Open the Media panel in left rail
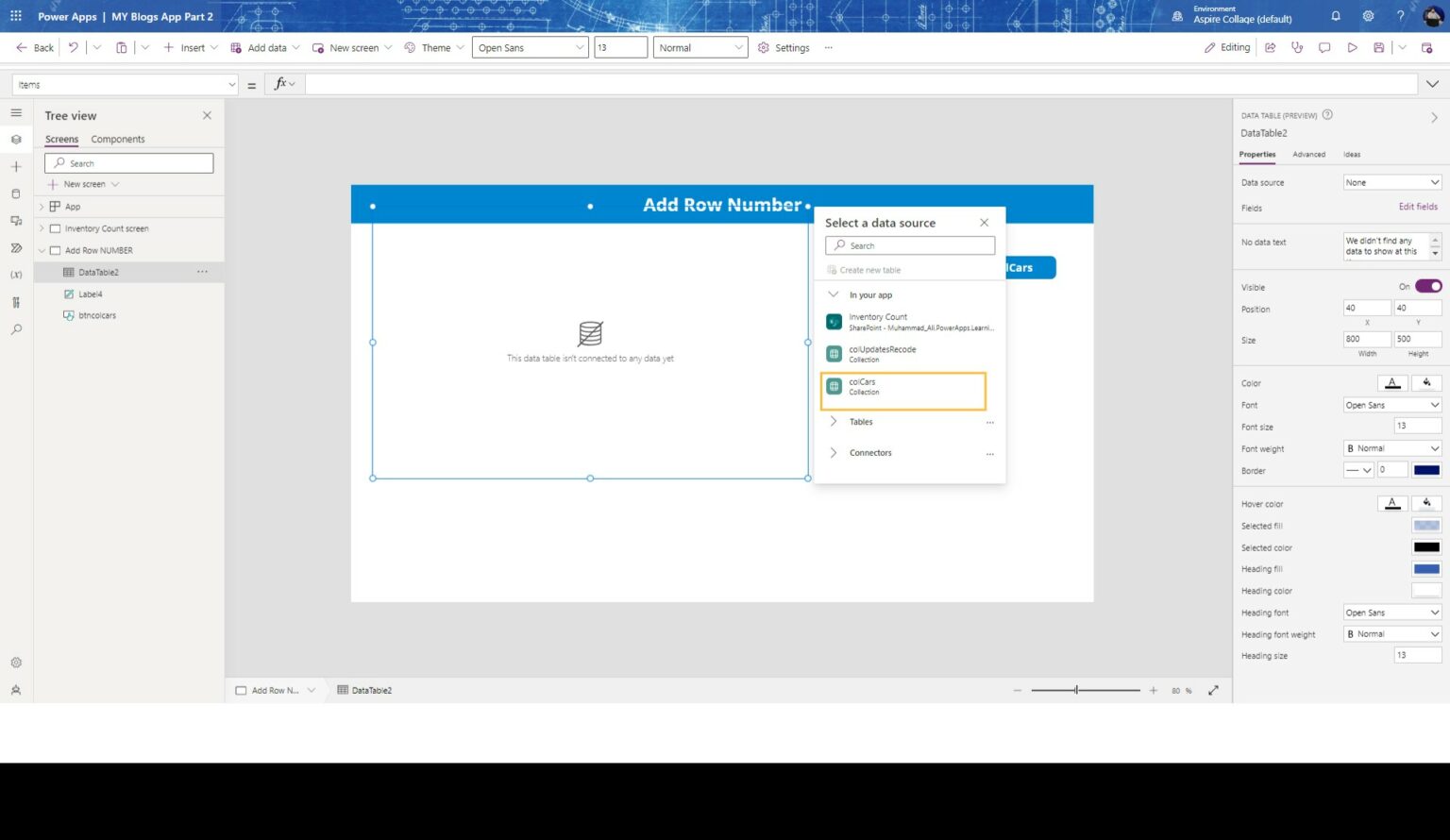Image resolution: width=1450 pixels, height=840 pixels. 15,221
